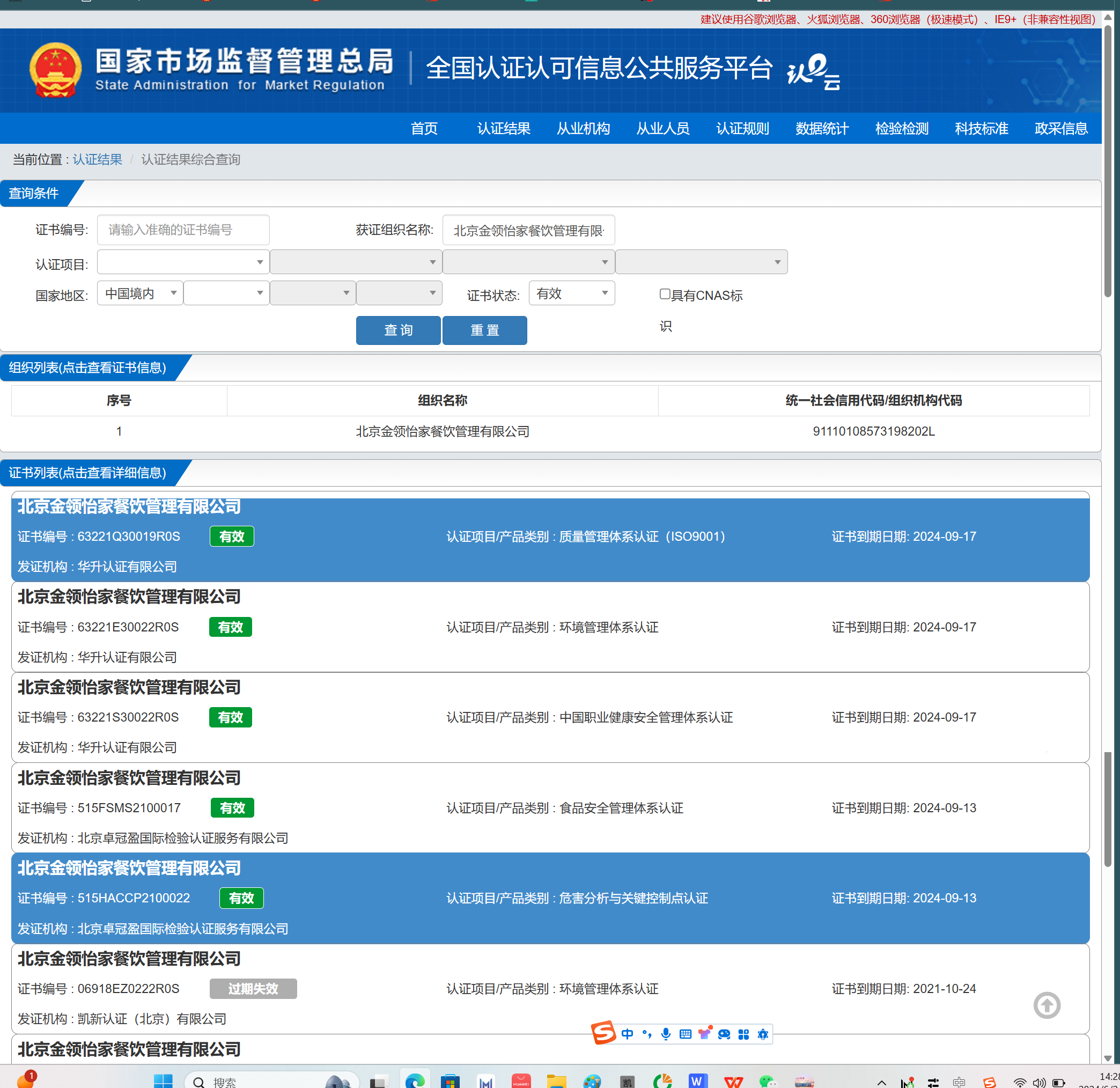Click the Sogou game controller icon

(x=724, y=1034)
